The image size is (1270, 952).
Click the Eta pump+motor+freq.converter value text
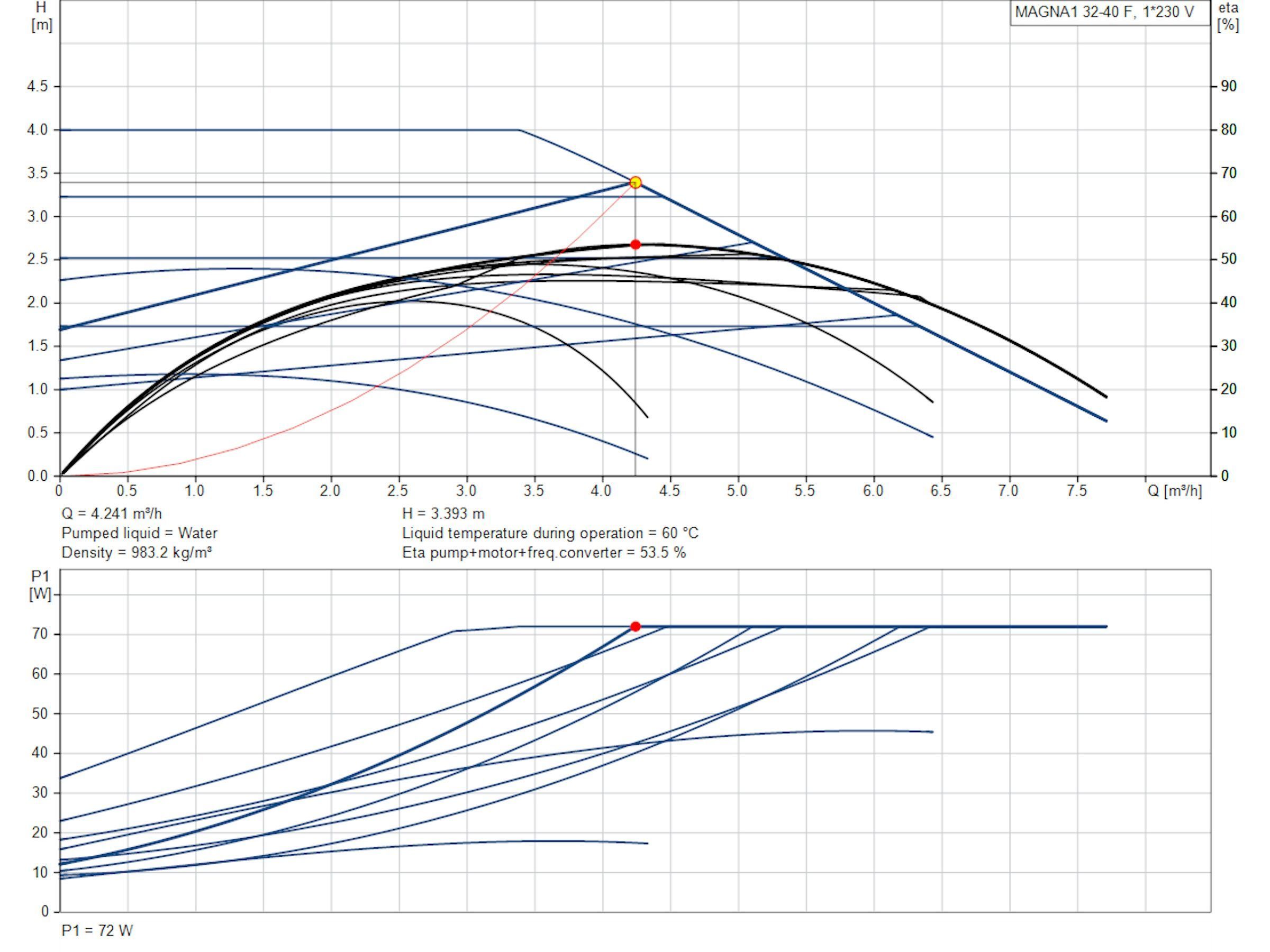[543, 553]
